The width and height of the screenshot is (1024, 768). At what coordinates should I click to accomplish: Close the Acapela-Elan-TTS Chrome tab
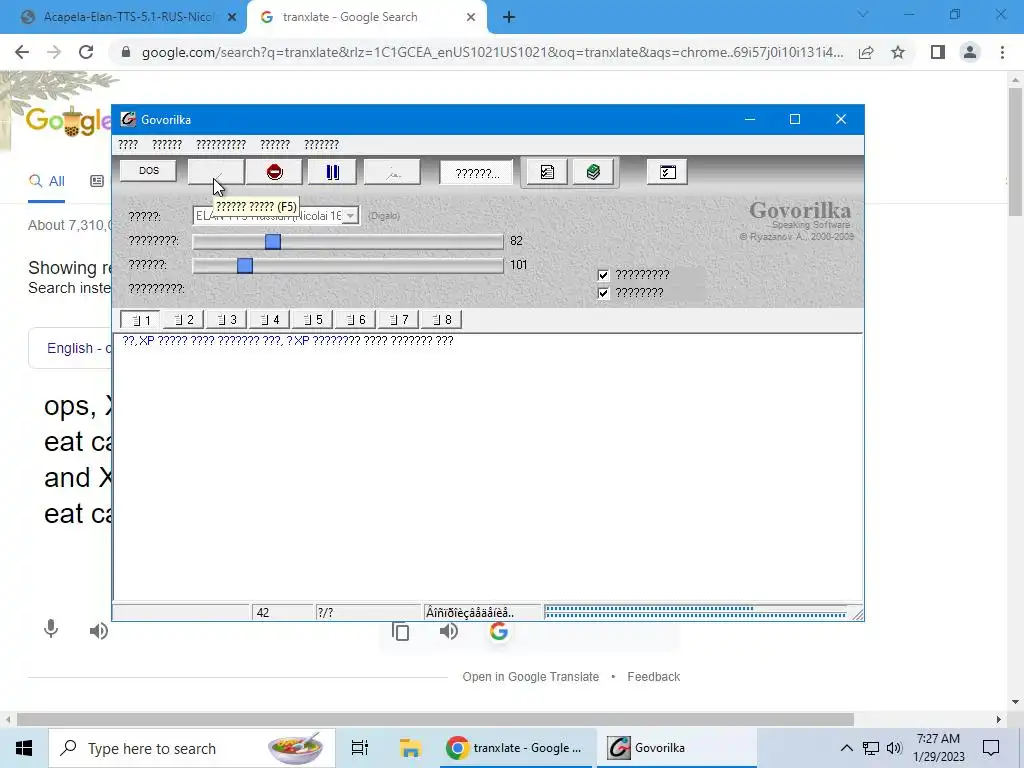[x=232, y=18]
